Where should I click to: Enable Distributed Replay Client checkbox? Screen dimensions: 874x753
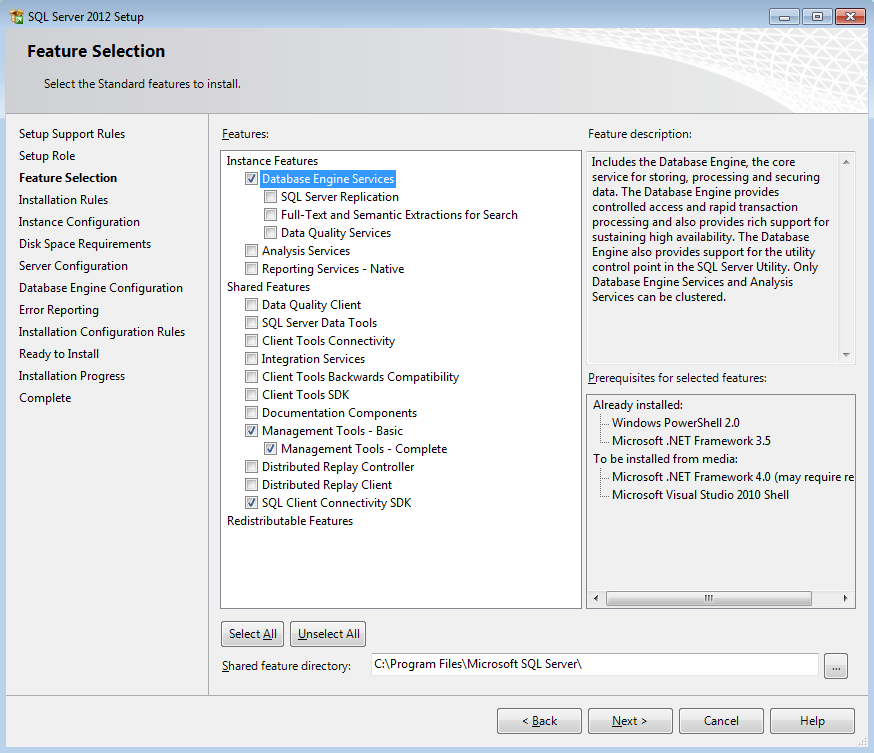click(251, 484)
